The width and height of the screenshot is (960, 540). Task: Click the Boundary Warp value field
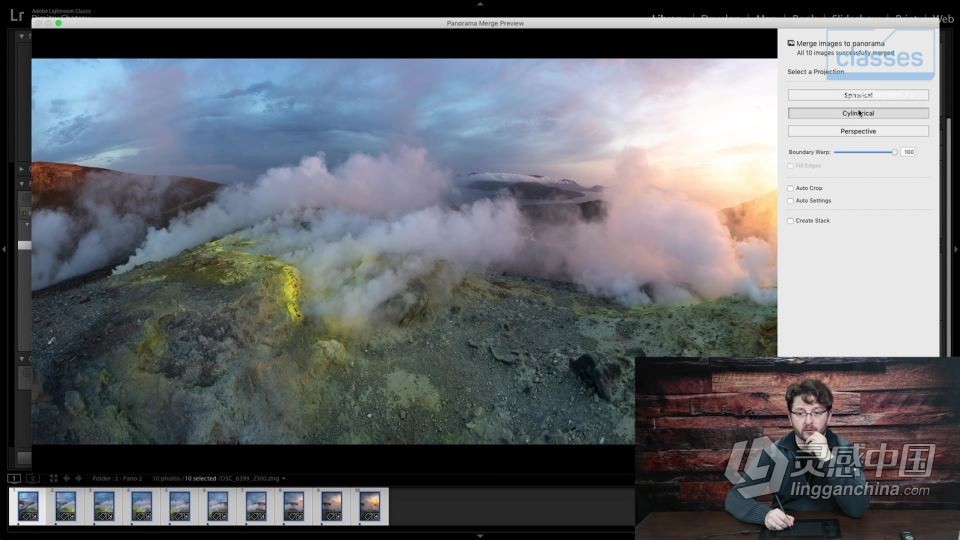tap(907, 152)
